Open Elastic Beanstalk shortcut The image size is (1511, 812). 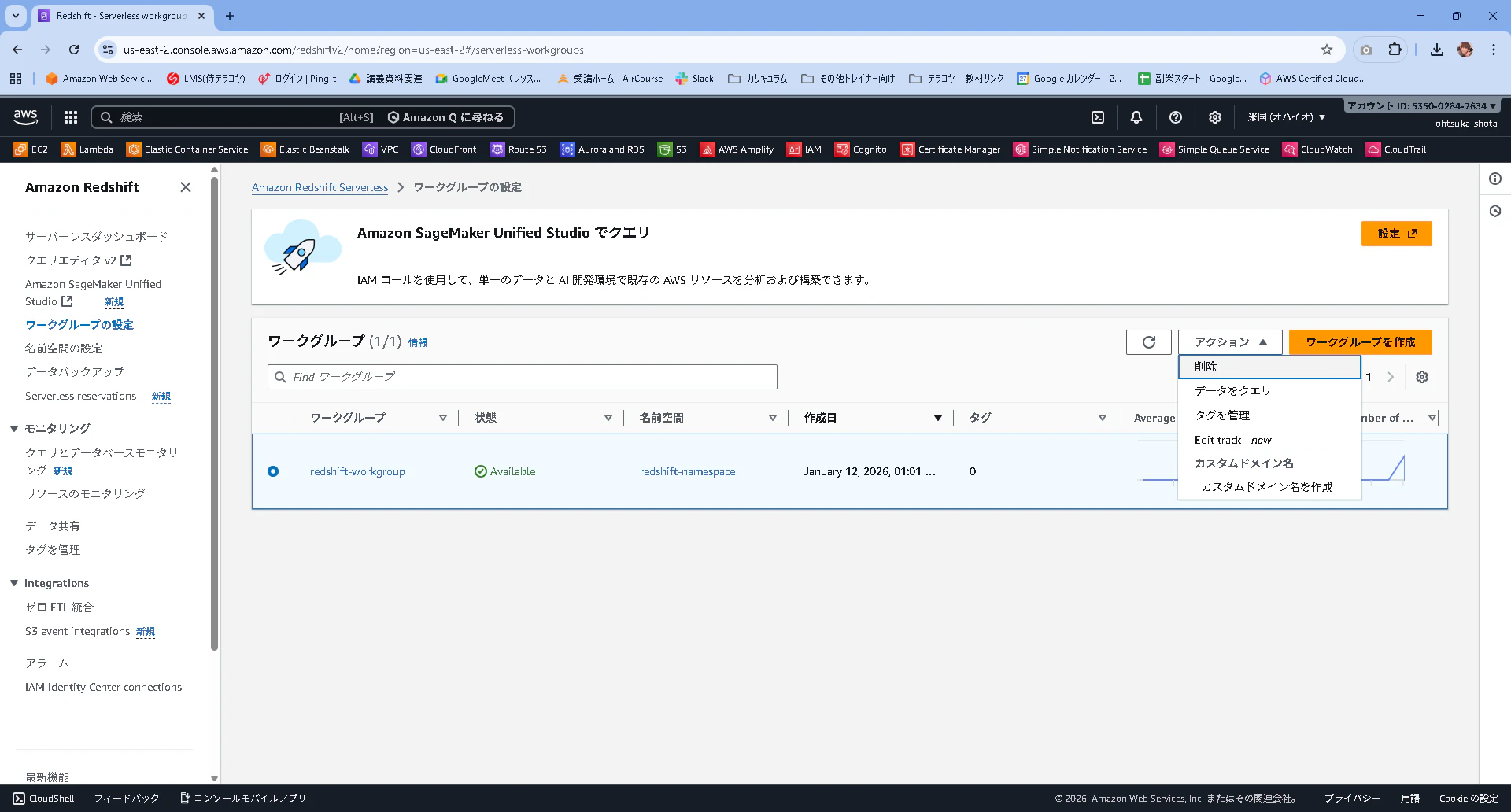click(x=305, y=149)
